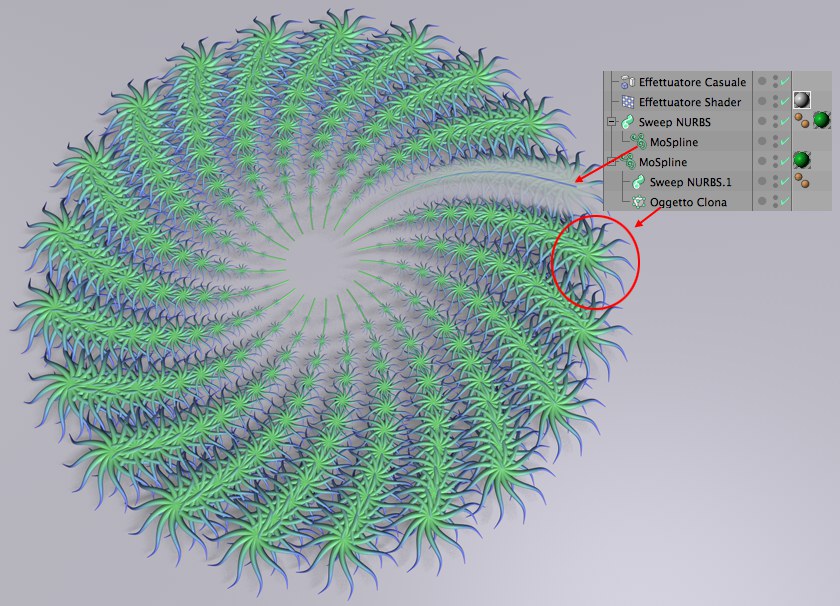The image size is (840, 606).
Task: Toggle editor visibility dot for Effettuatore Casuale
Action: 775,78
